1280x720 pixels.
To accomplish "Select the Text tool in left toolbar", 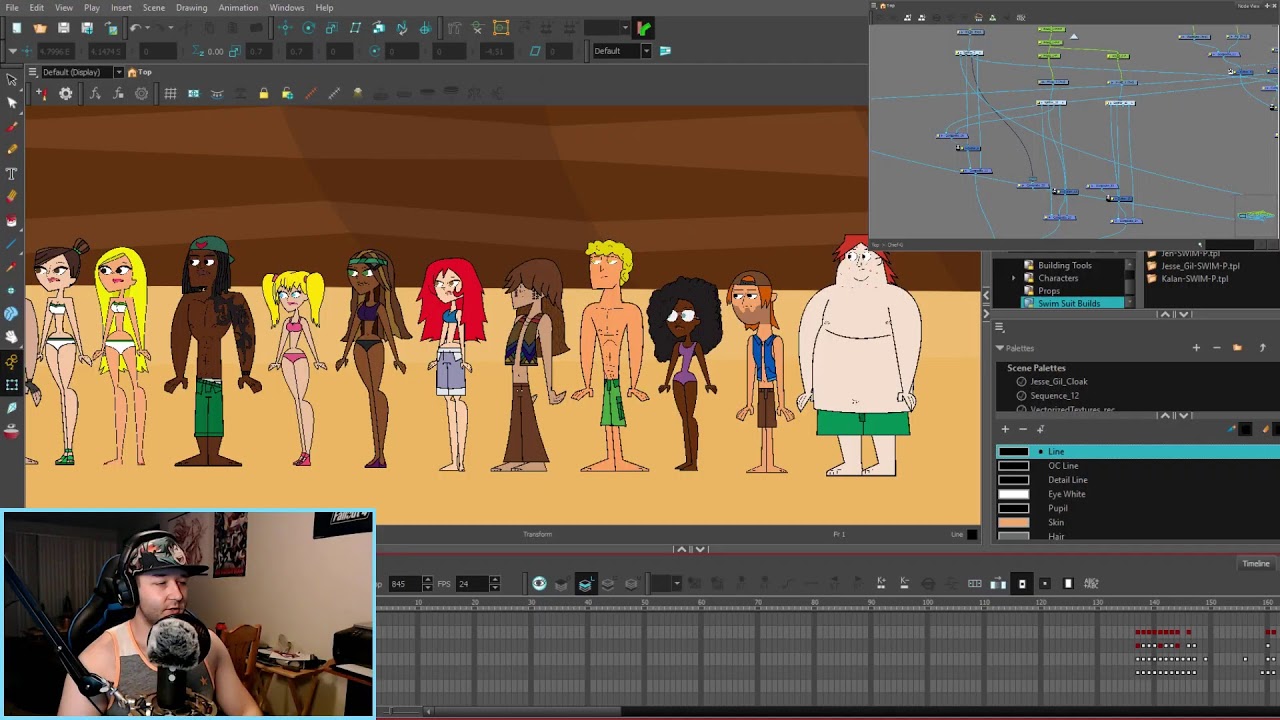I will point(12,173).
